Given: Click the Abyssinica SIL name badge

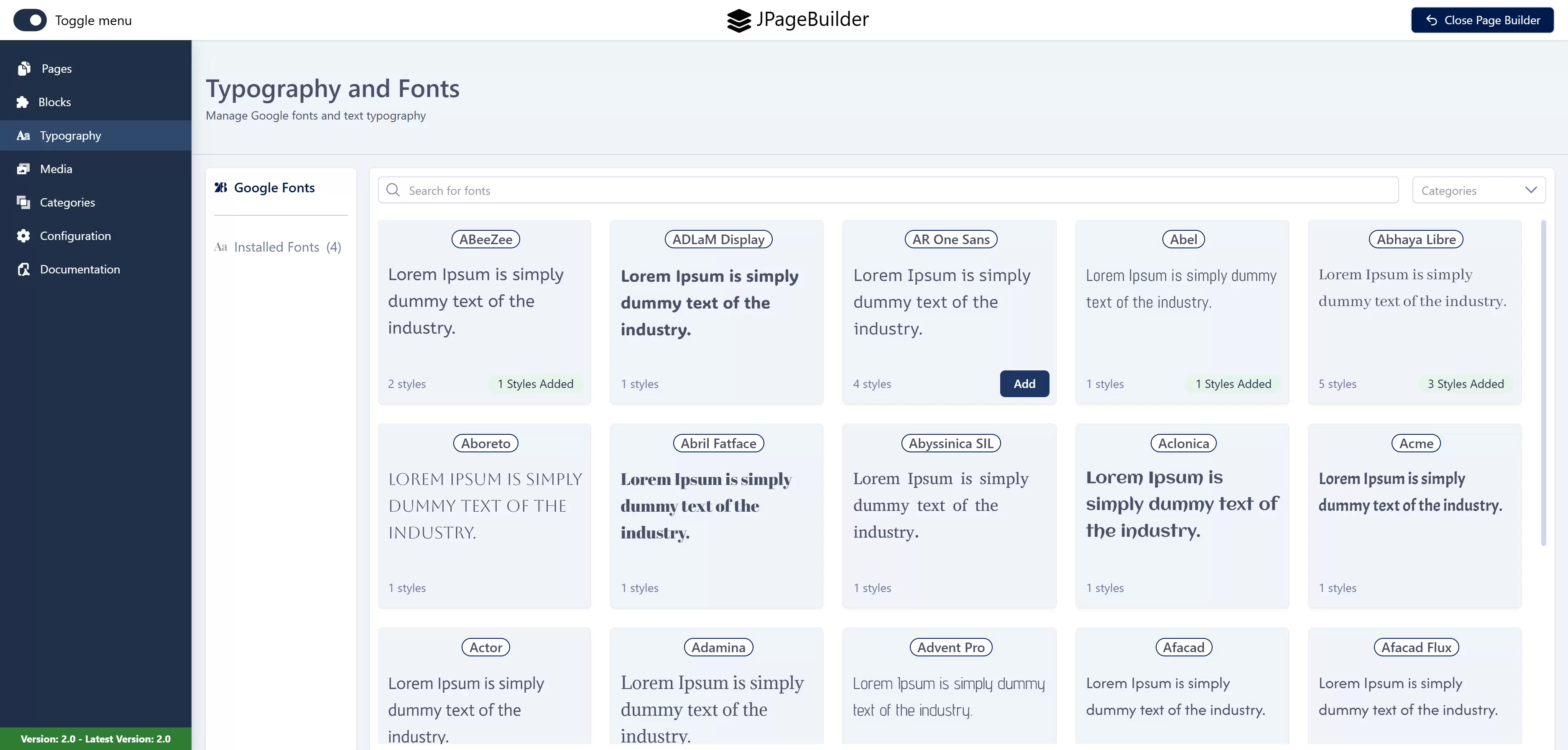Looking at the screenshot, I should click(x=951, y=444).
